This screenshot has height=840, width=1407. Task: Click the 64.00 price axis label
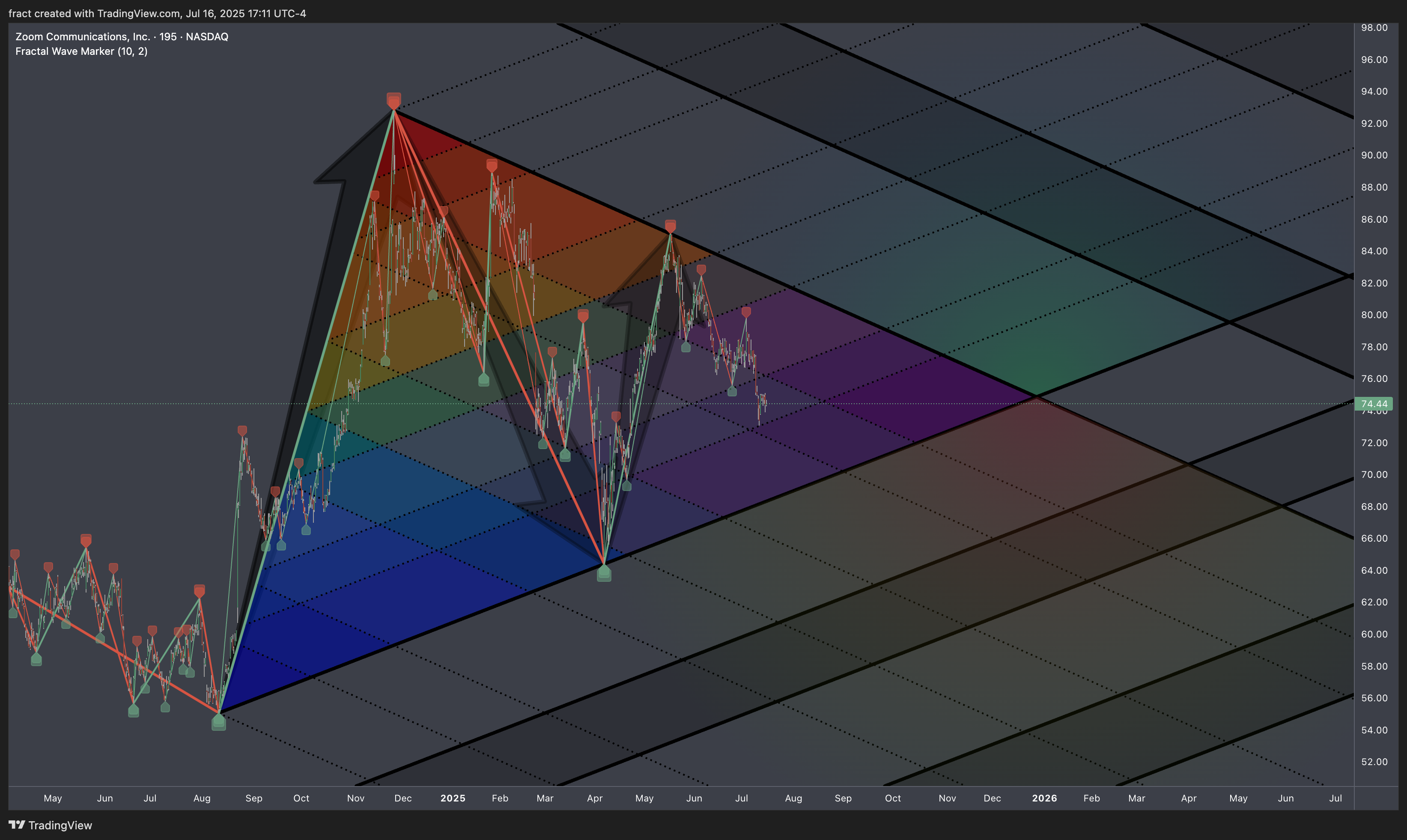[1374, 570]
